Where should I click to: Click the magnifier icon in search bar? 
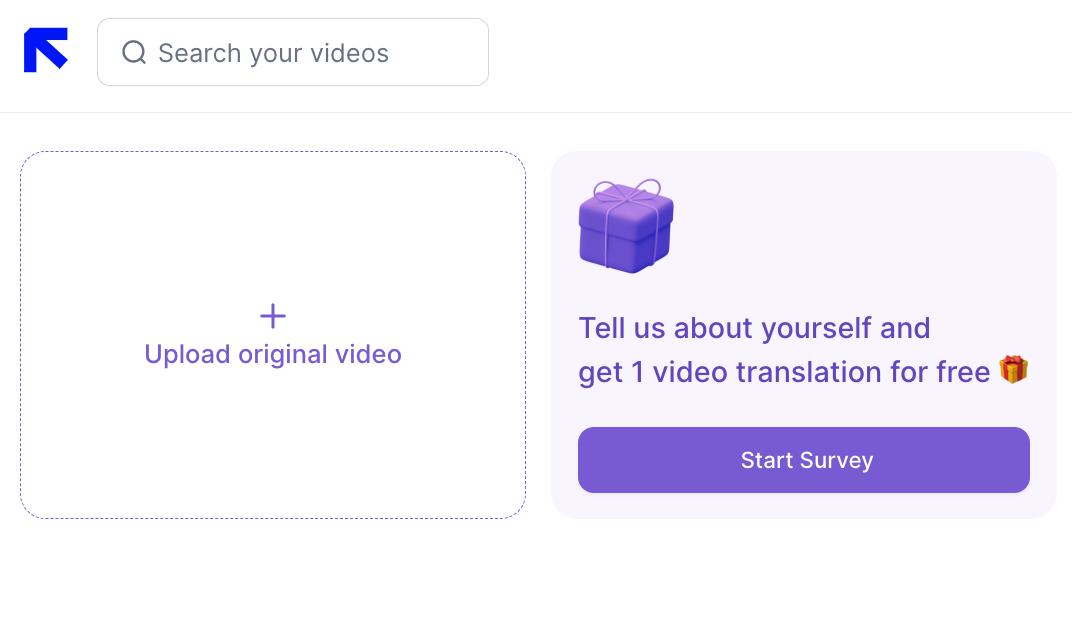tap(134, 53)
